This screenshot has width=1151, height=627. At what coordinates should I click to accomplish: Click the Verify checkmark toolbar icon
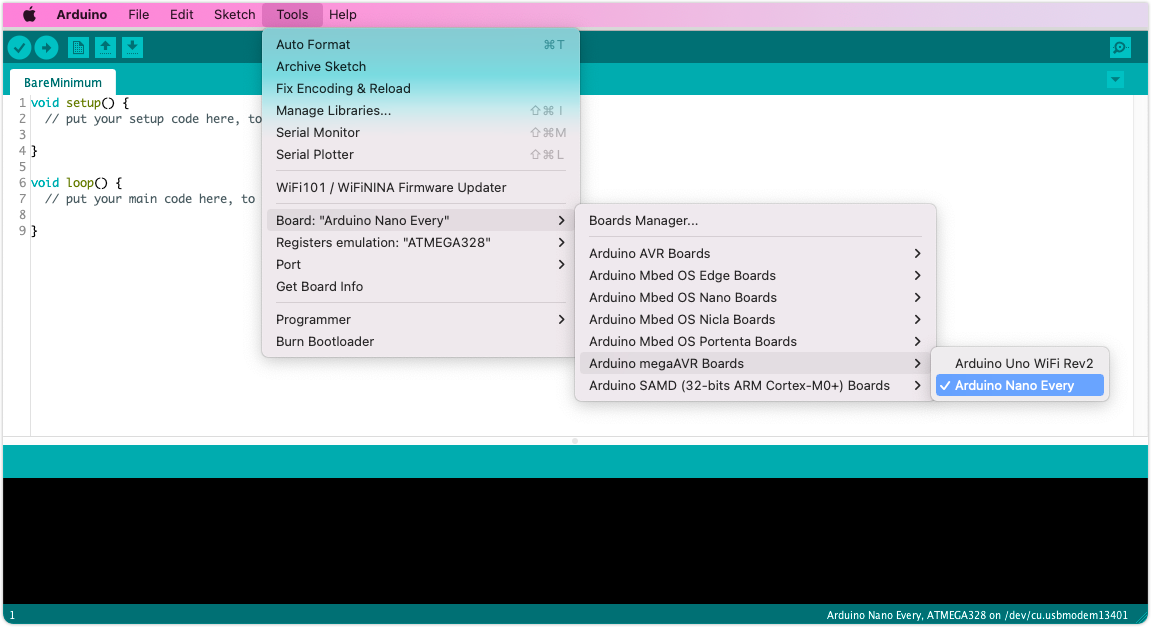[19, 47]
